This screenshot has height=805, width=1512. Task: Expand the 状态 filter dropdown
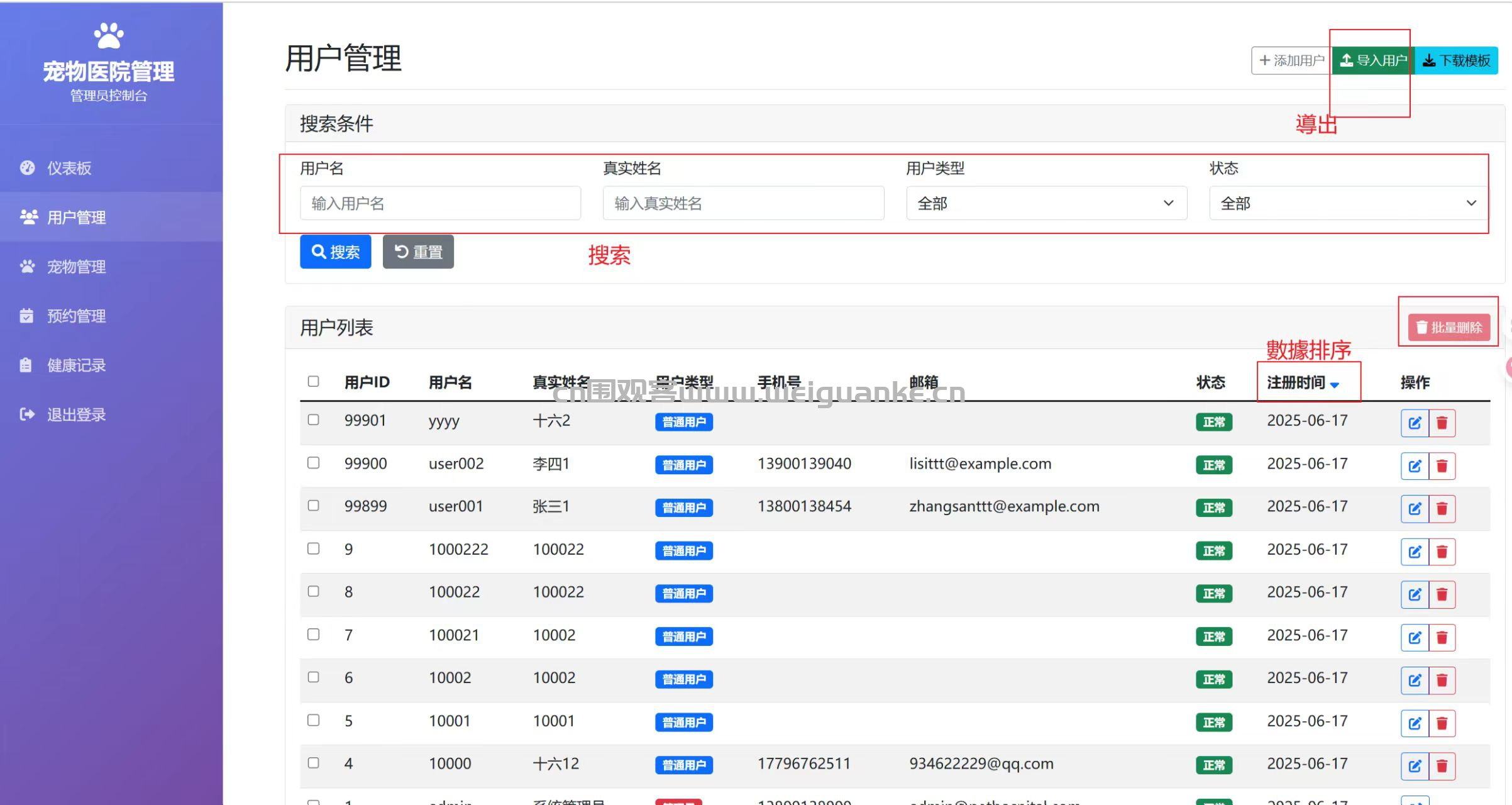[1348, 203]
